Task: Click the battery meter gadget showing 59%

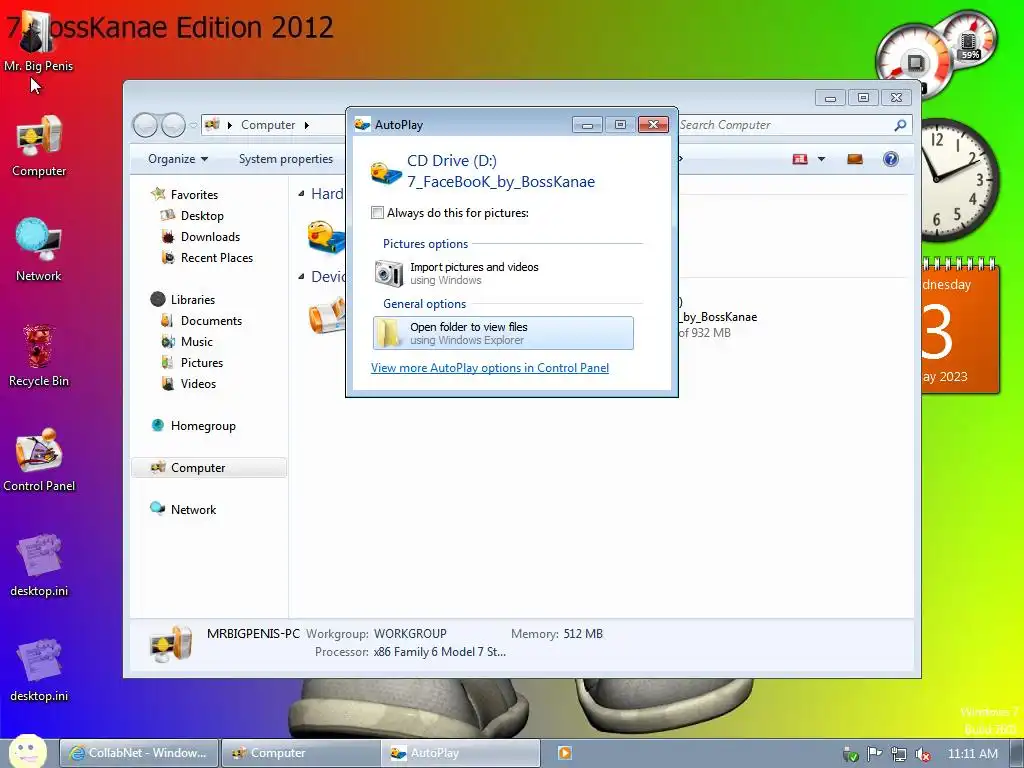Action: click(968, 41)
